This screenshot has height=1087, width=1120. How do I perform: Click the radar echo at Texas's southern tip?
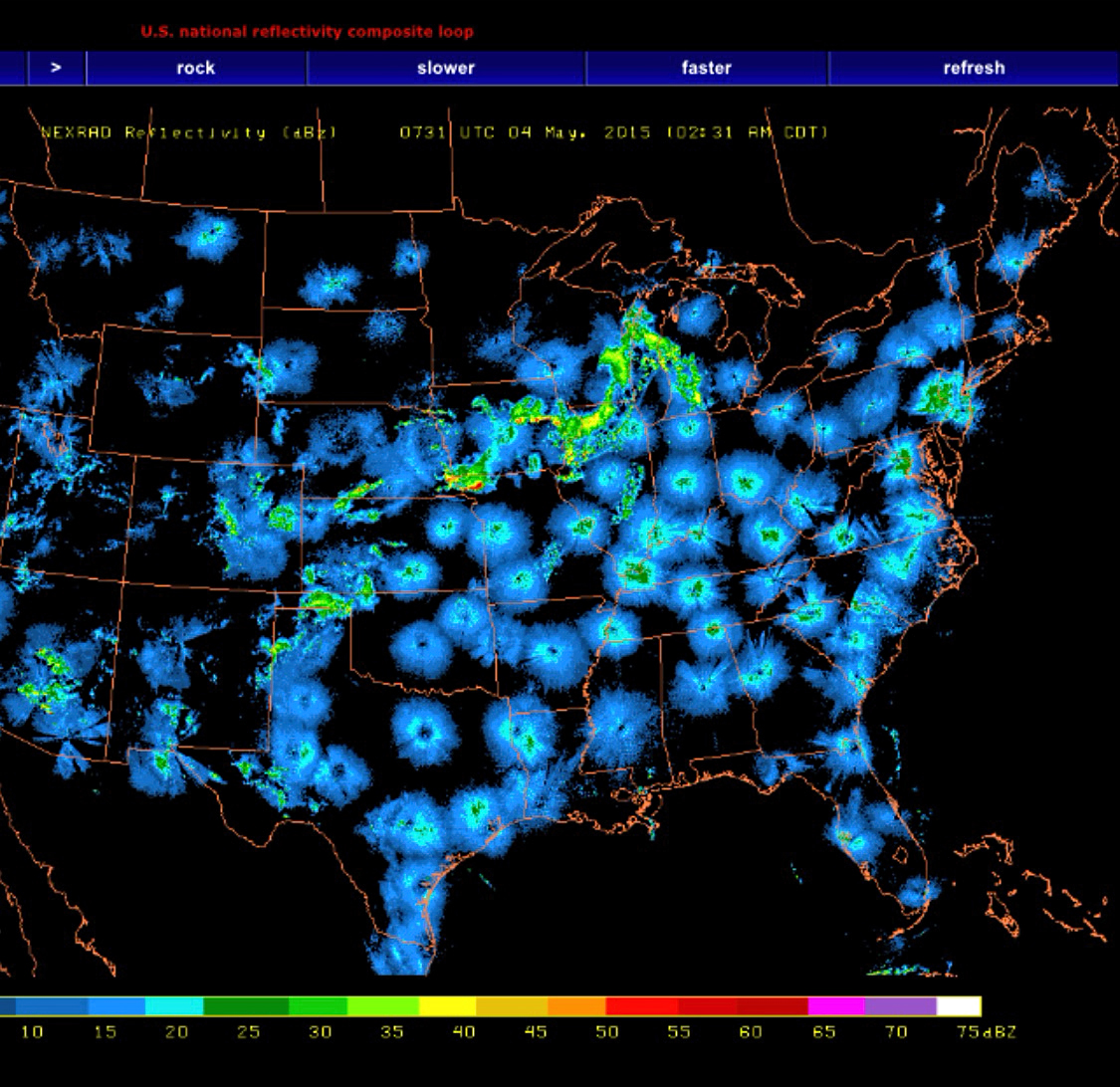[398, 951]
